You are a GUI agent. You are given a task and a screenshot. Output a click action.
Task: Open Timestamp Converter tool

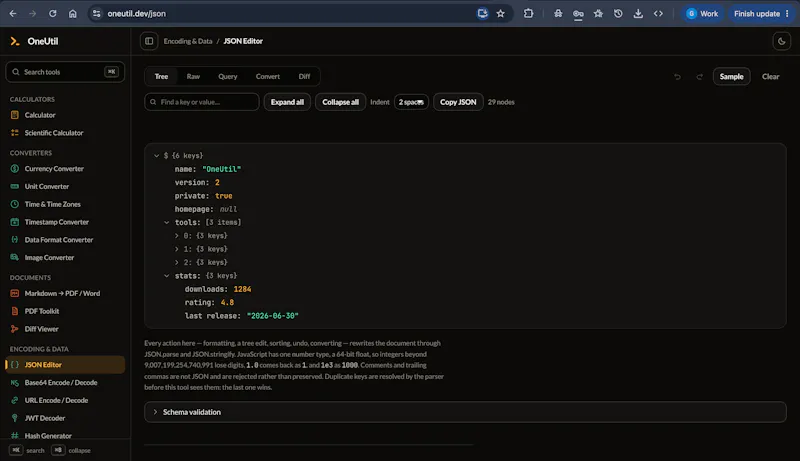[x=65, y=222]
